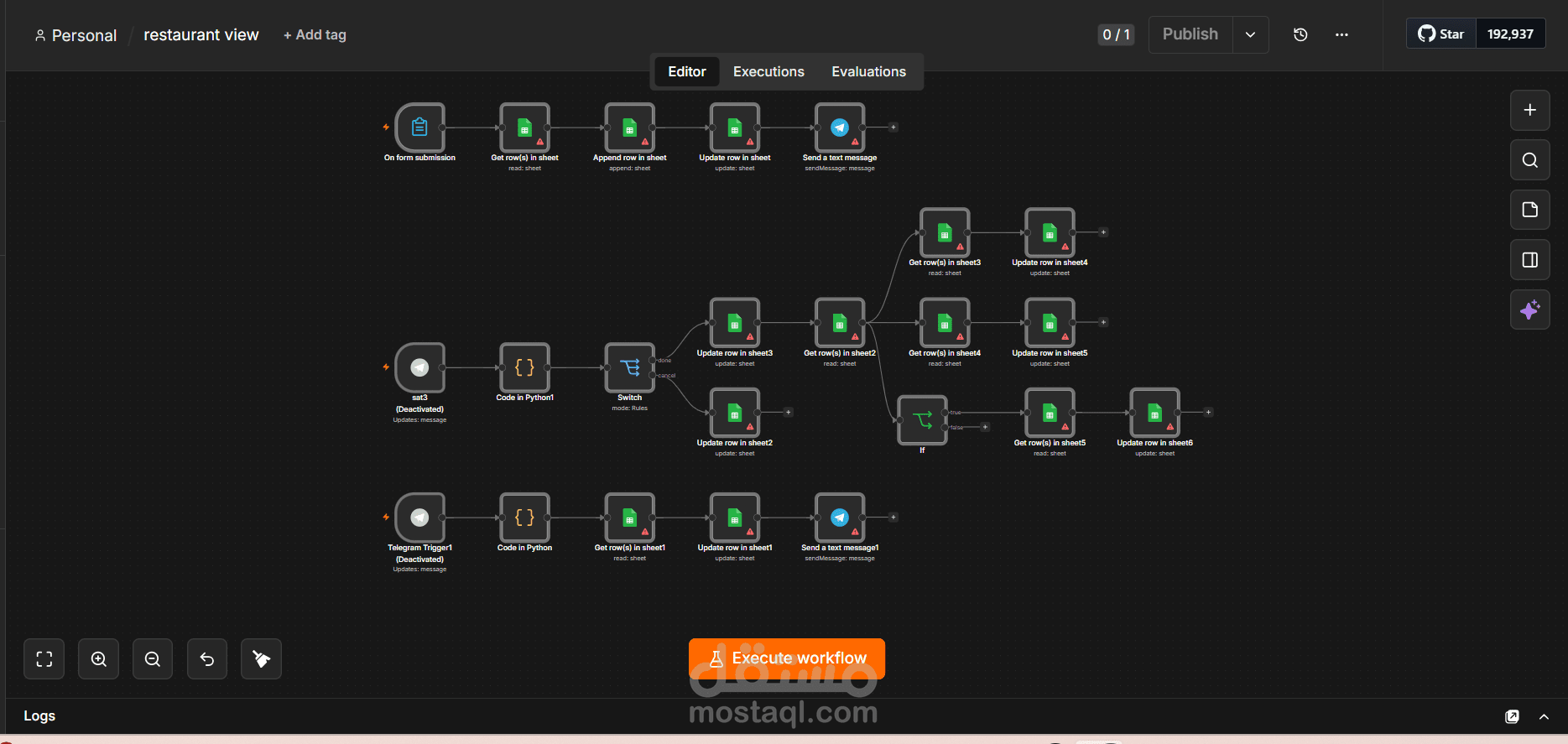The width and height of the screenshot is (1568, 744).
Task: Add node after Update row in sheet6
Action: tap(1208, 413)
